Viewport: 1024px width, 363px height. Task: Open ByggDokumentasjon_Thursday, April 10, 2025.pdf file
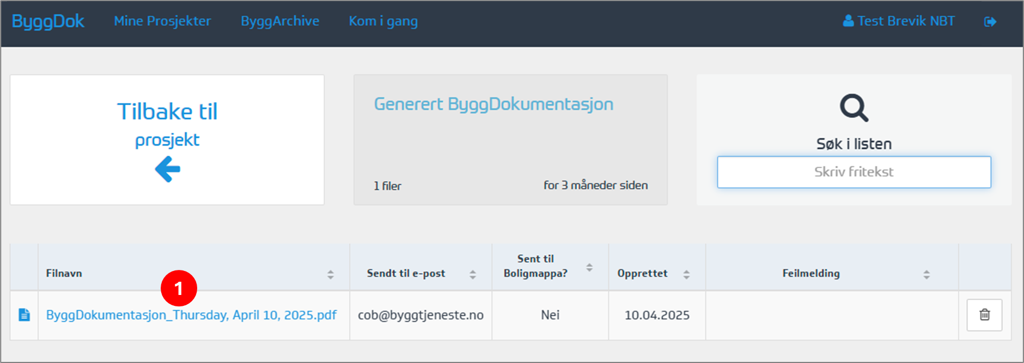point(191,315)
